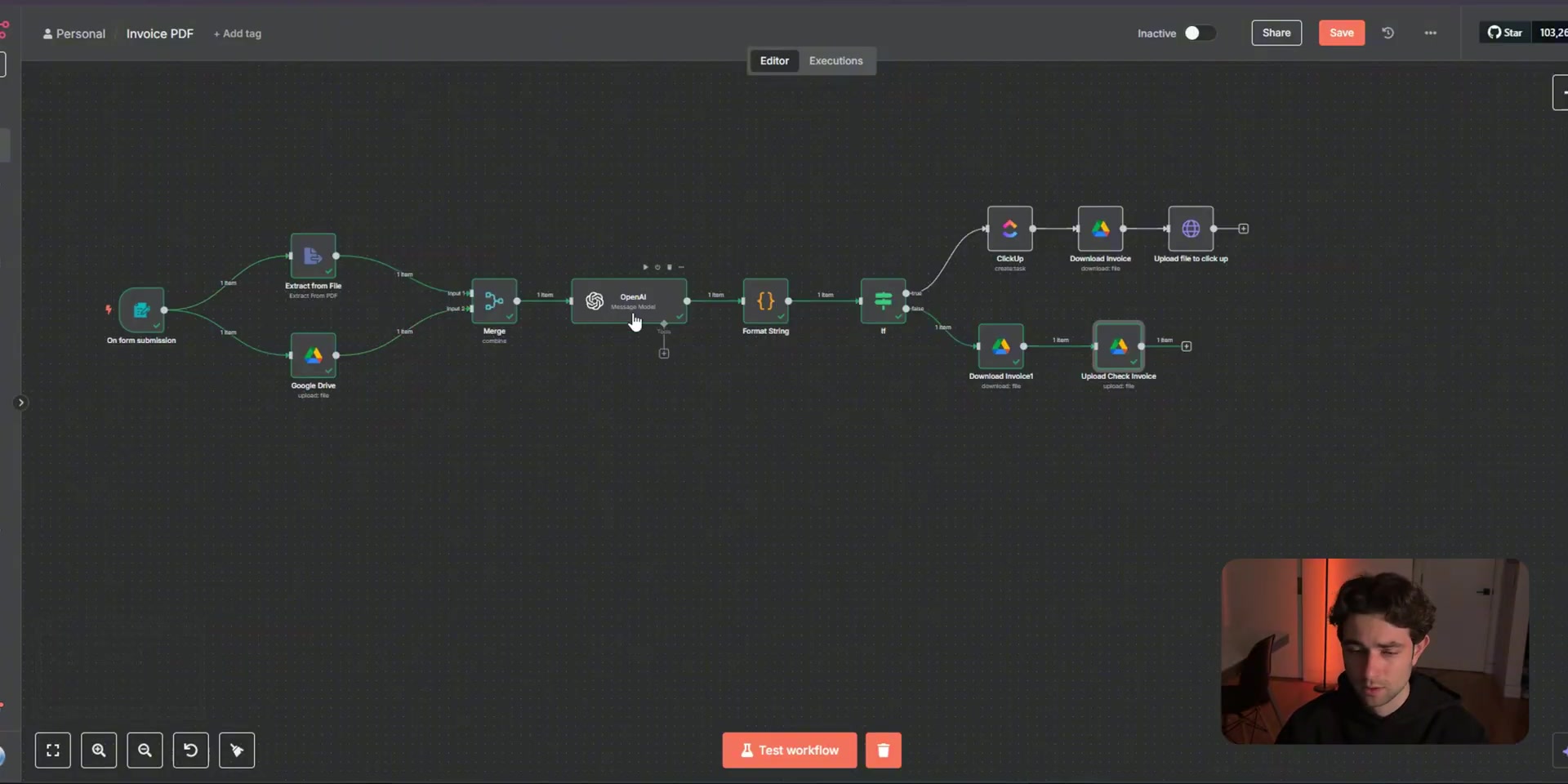Screen dimensions: 1568x784
Task: Deactivate the OpenAI node with power icon
Action: [x=657, y=267]
